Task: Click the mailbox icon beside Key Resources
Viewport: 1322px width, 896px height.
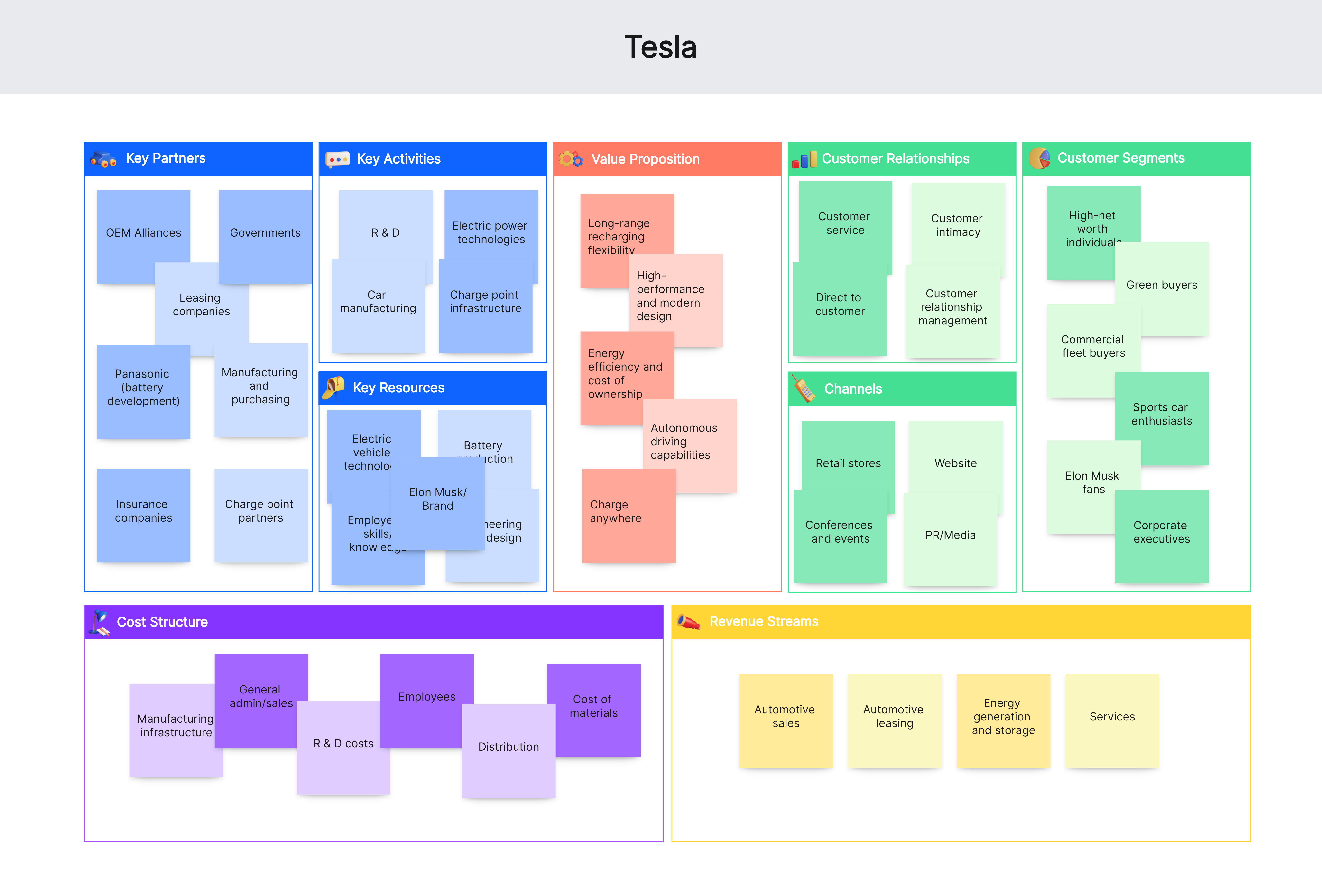Action: (333, 388)
